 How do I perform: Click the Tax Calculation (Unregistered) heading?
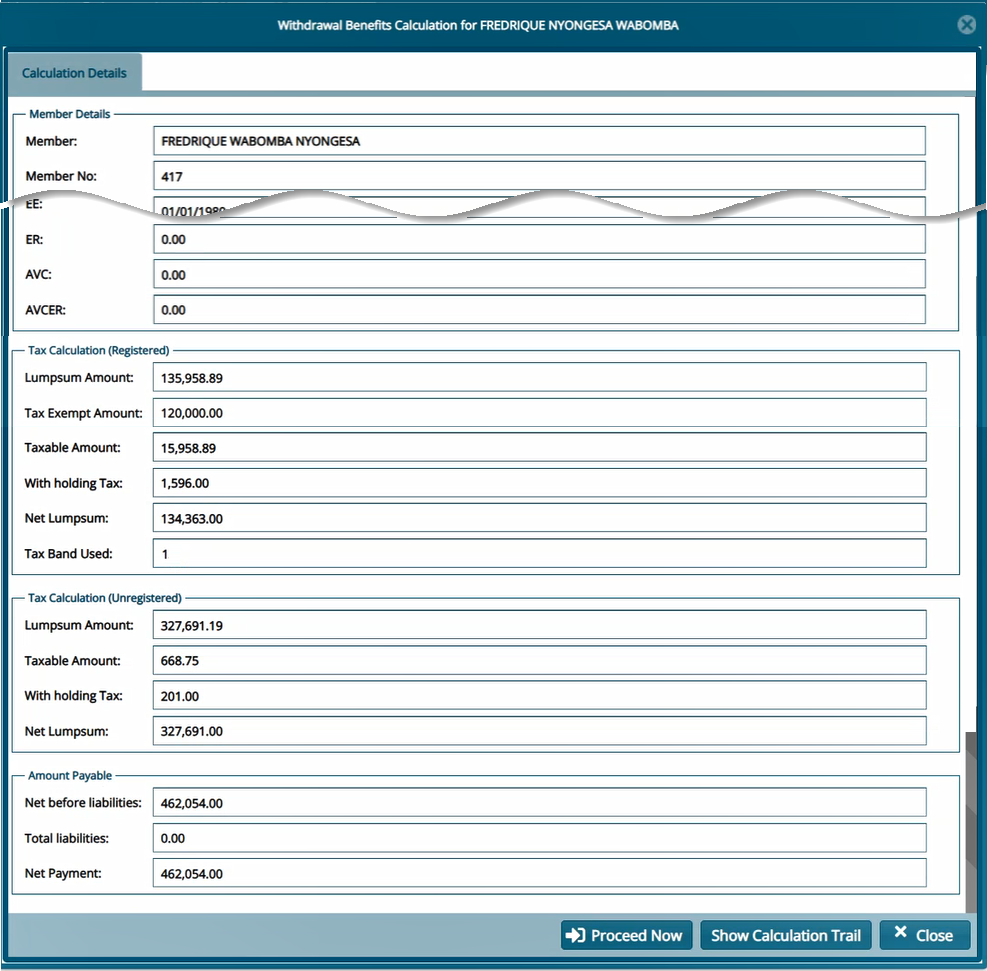[104, 598]
